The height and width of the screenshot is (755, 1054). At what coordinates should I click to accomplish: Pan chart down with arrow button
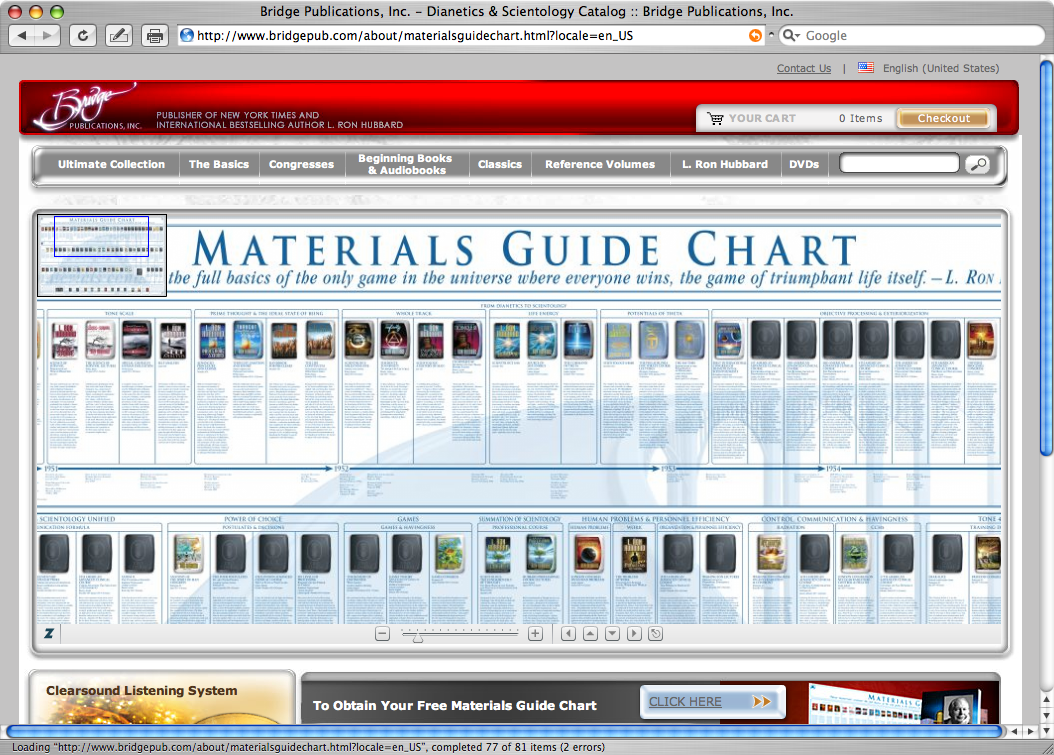612,634
